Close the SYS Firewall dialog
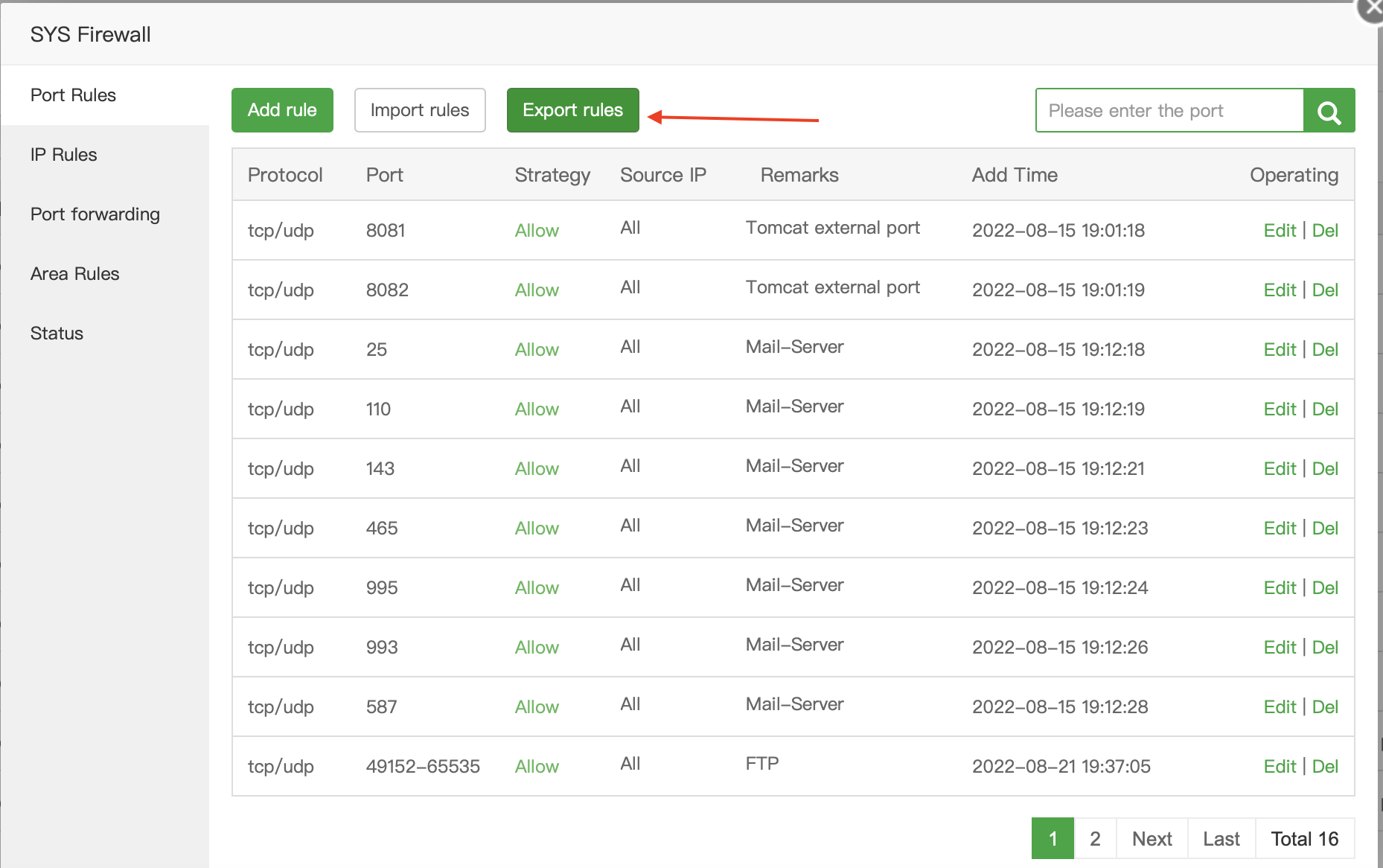Image resolution: width=1383 pixels, height=868 pixels. [x=1372, y=10]
